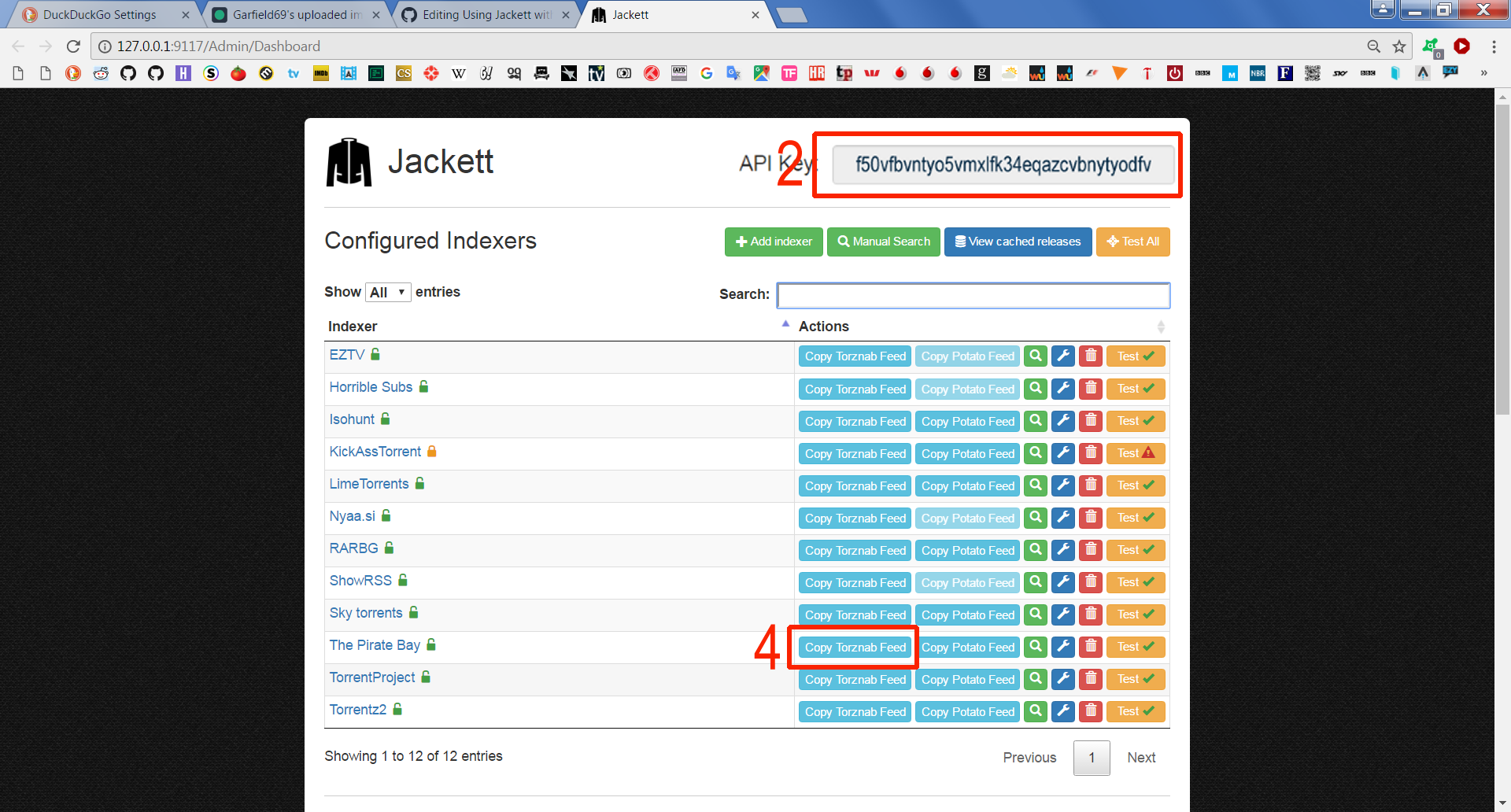
Task: Expand the bookmarks overflow chevron
Action: pos(1484,73)
